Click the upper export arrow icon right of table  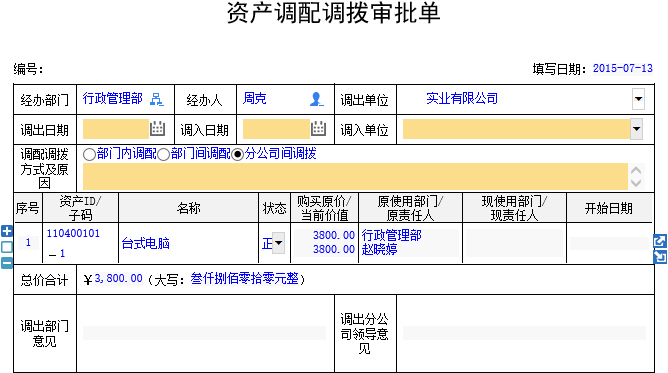(x=659, y=241)
